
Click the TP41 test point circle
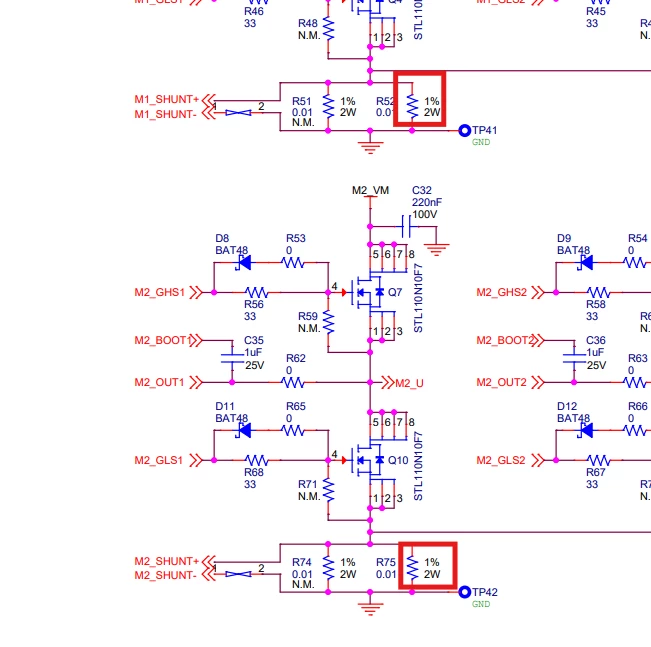tap(465, 130)
